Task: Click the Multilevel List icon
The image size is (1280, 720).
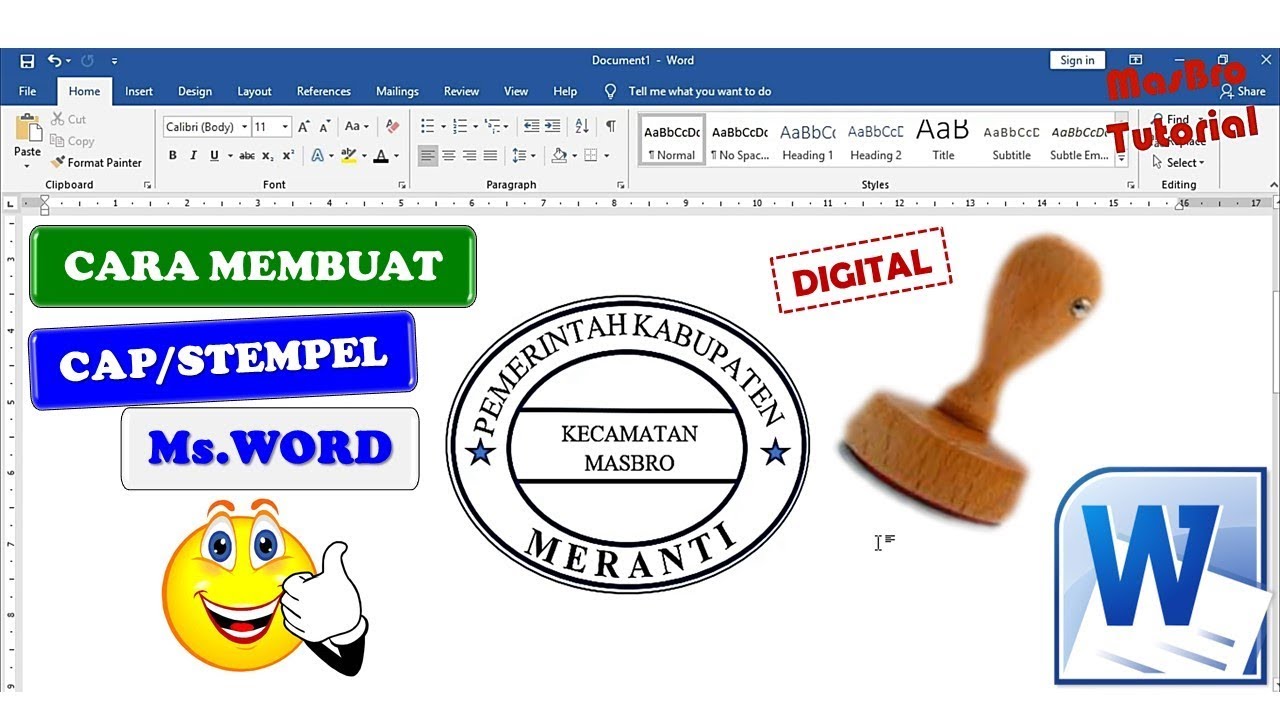Action: 492,126
